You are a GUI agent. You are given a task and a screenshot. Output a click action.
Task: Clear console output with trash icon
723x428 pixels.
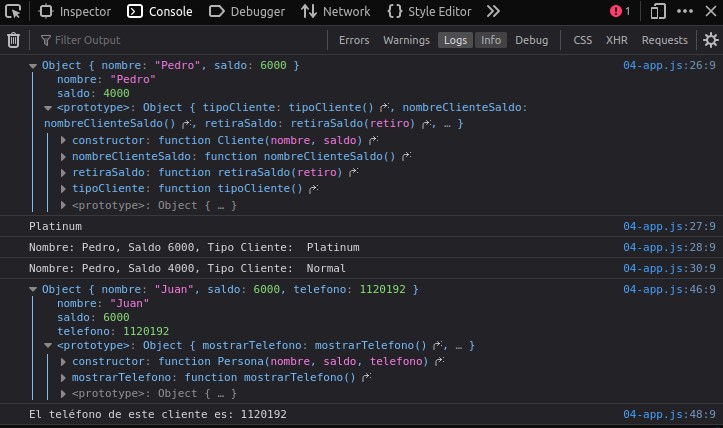click(13, 40)
